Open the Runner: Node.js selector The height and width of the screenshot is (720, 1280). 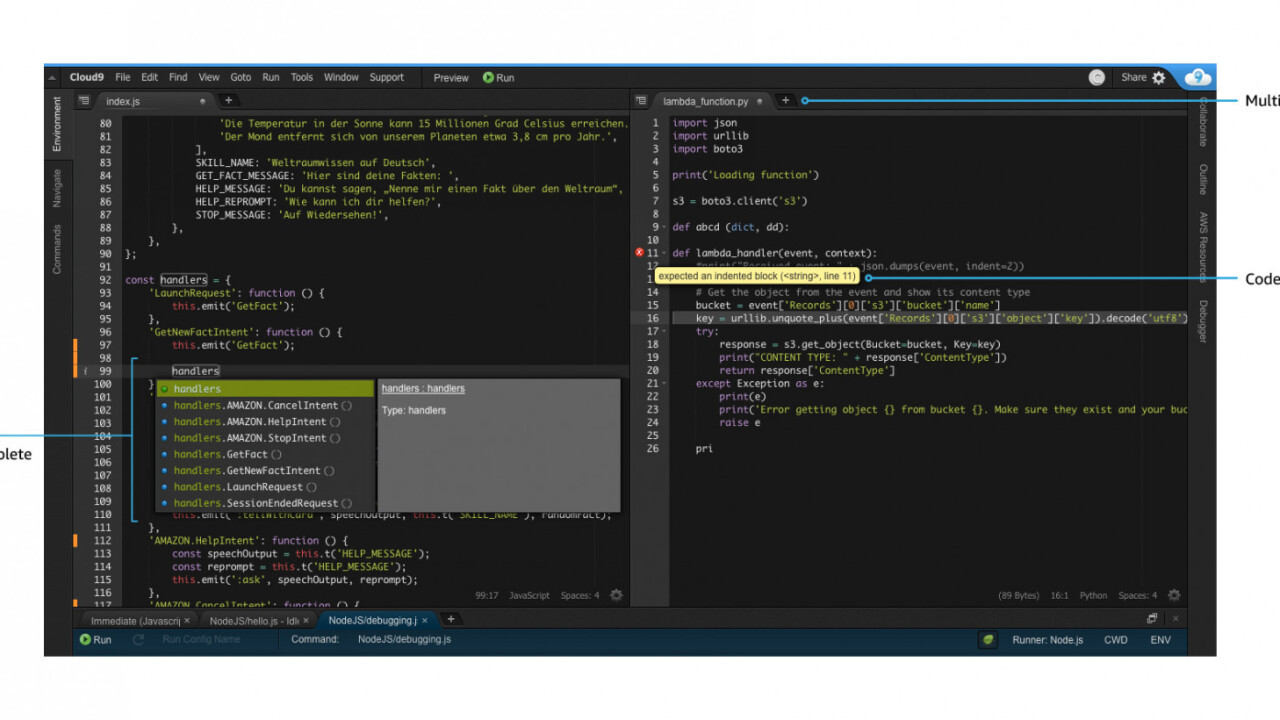[x=1047, y=640]
